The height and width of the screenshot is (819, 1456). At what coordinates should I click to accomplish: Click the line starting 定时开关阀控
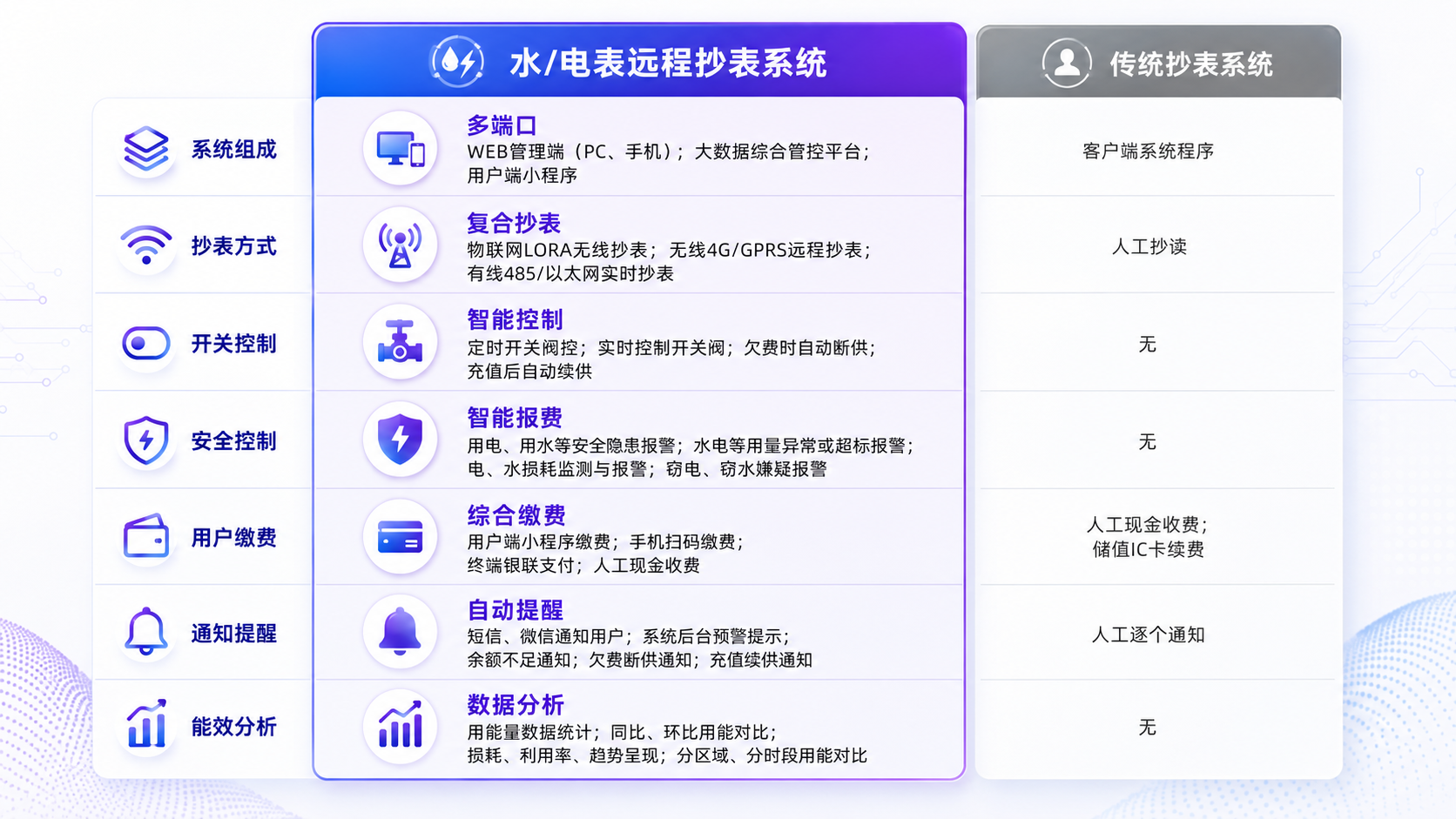(671, 348)
